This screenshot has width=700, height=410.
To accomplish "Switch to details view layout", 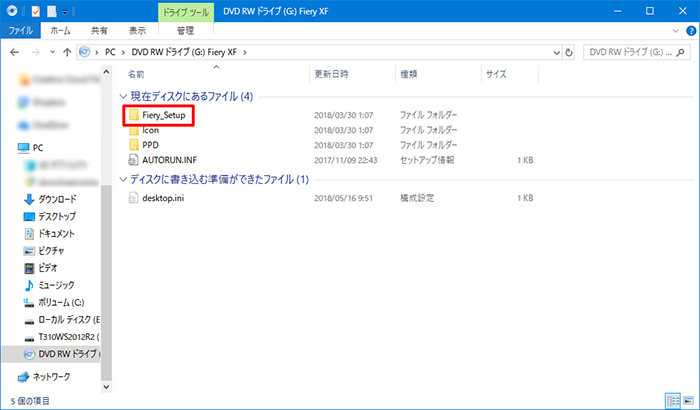I will (673, 401).
